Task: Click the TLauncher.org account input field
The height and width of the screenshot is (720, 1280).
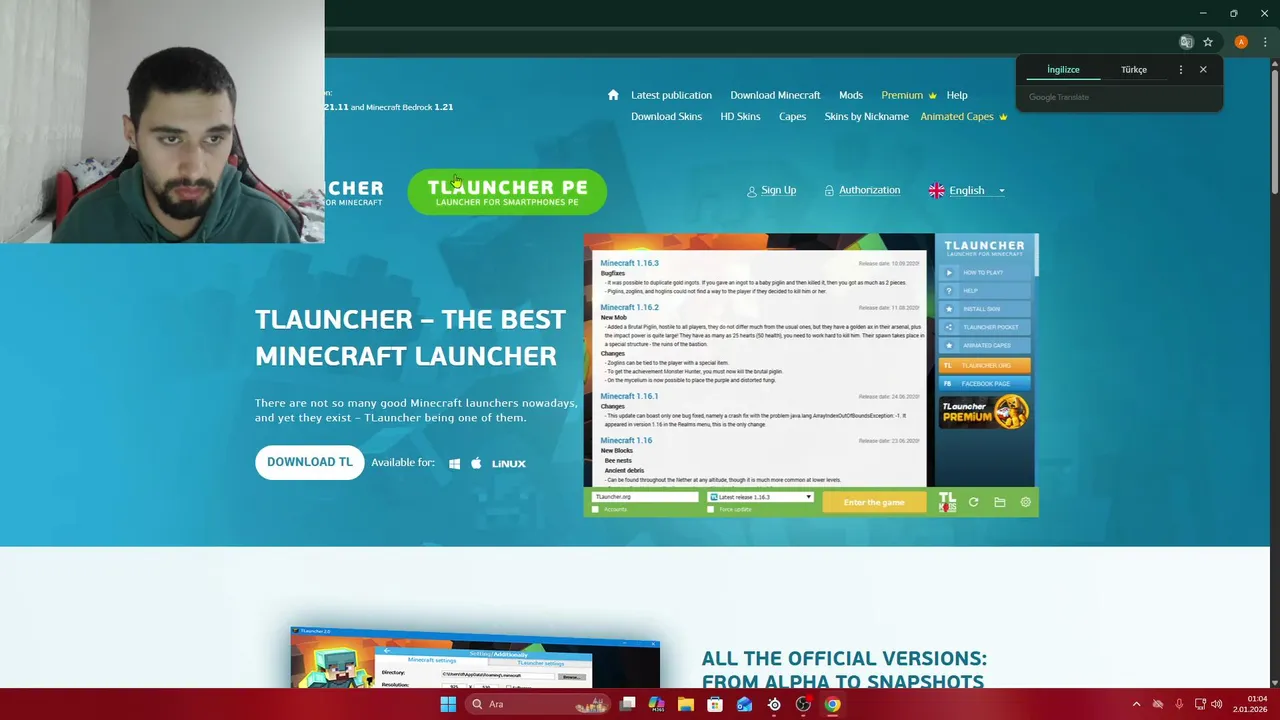Action: point(645,497)
